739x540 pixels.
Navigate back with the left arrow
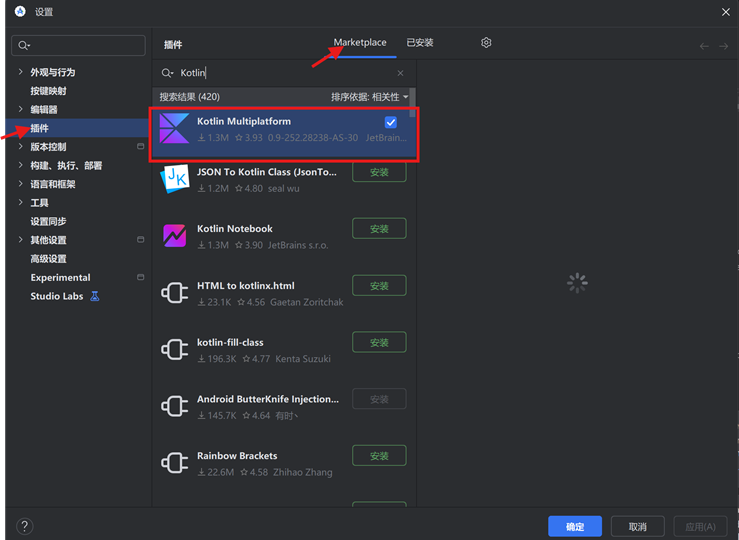pos(704,46)
